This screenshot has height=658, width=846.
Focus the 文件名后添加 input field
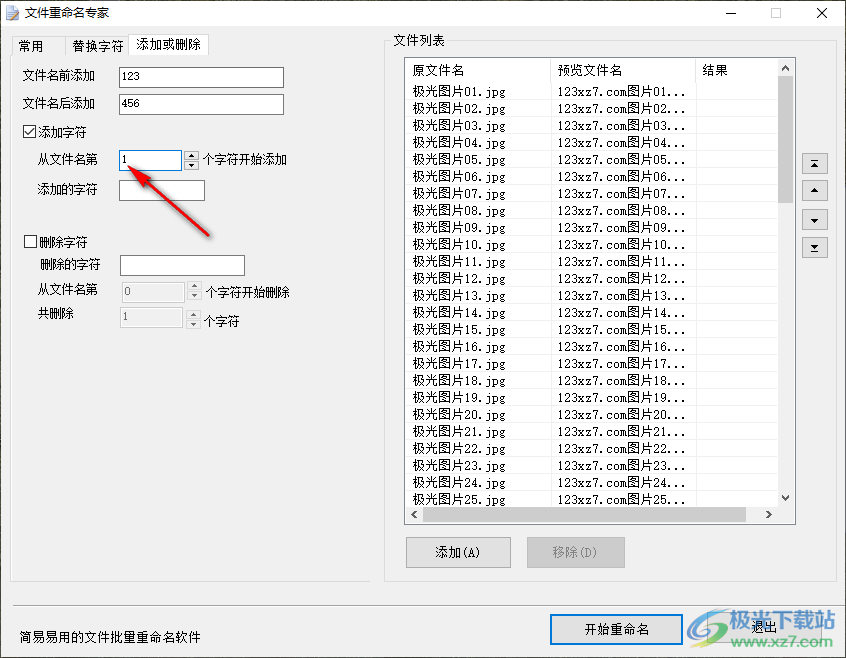tap(201, 104)
